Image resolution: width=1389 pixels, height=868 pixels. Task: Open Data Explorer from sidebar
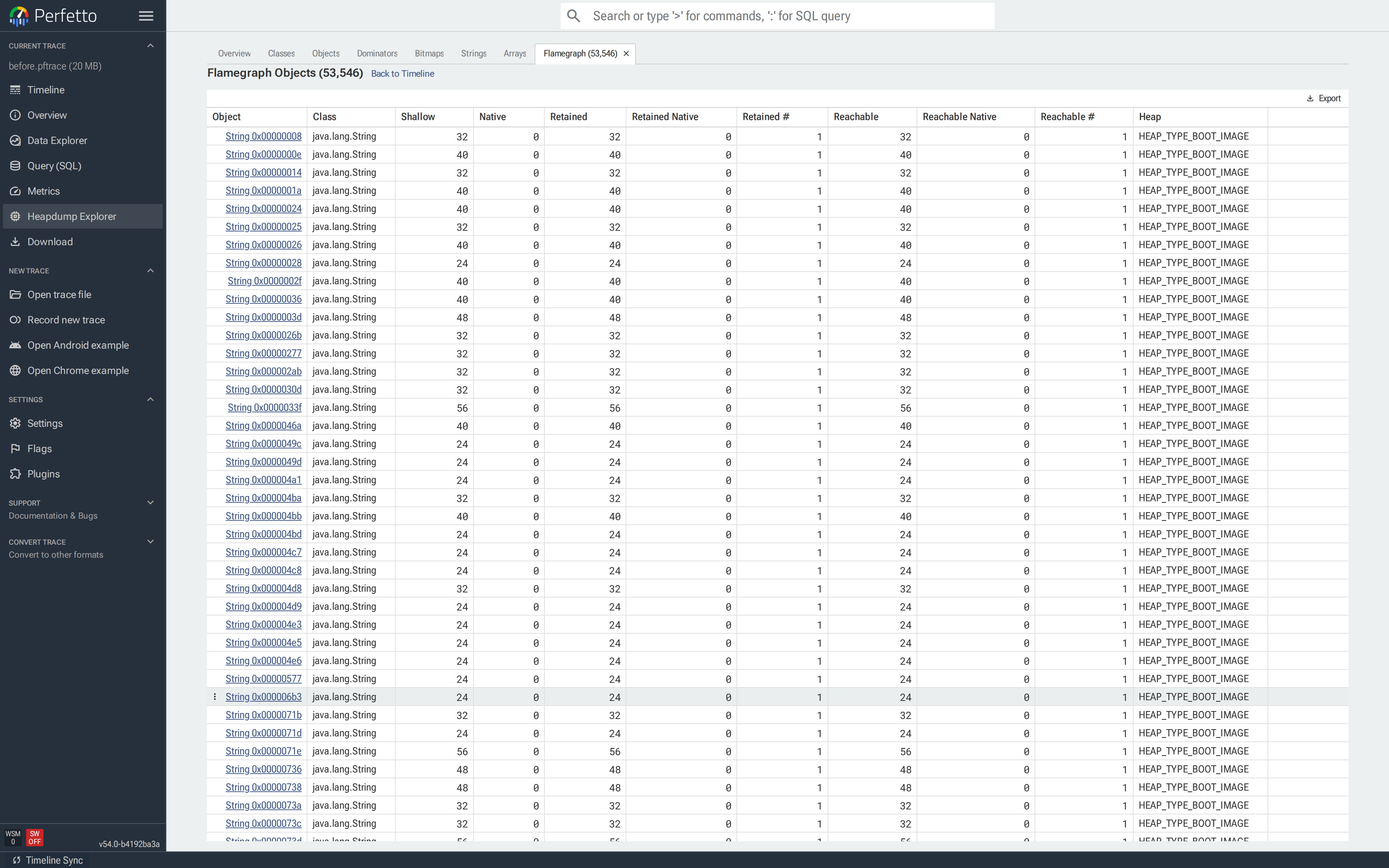pos(57,141)
